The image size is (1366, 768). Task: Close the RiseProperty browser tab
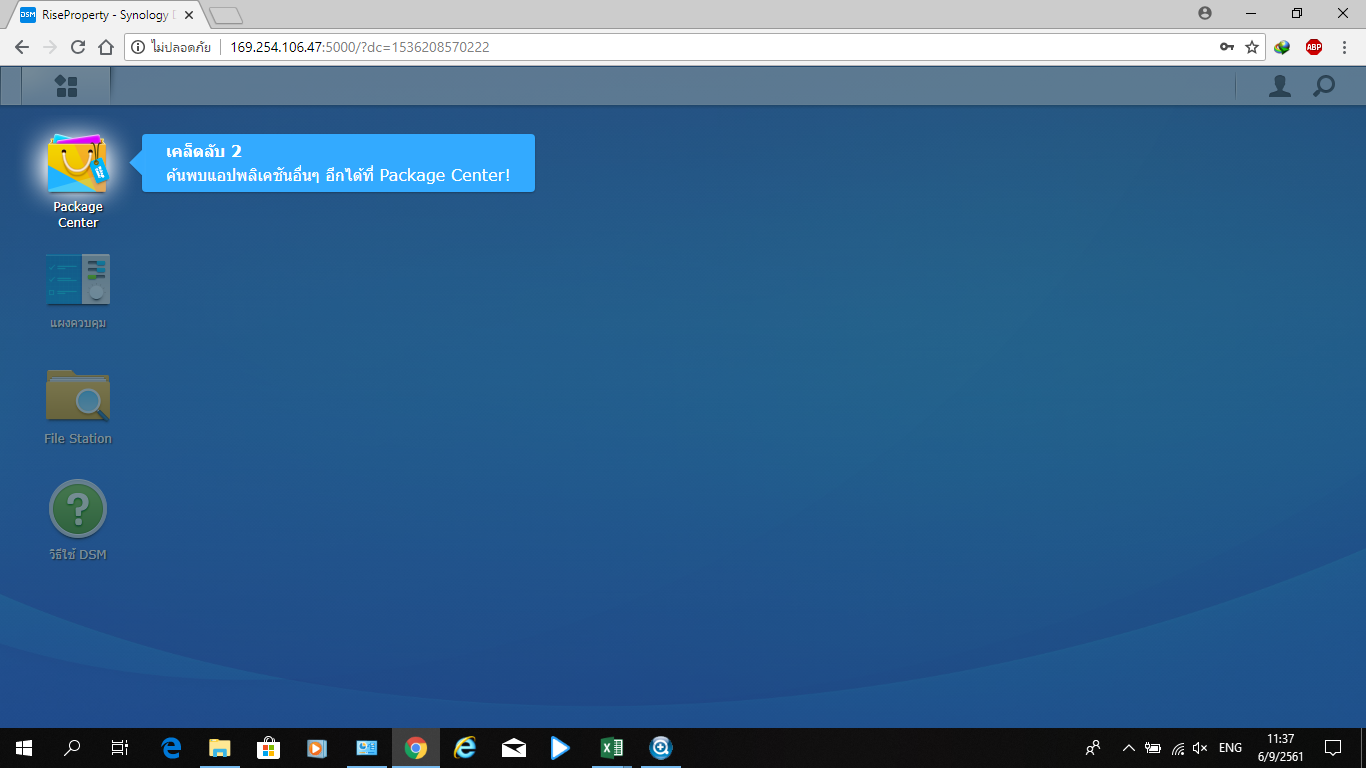click(x=189, y=15)
